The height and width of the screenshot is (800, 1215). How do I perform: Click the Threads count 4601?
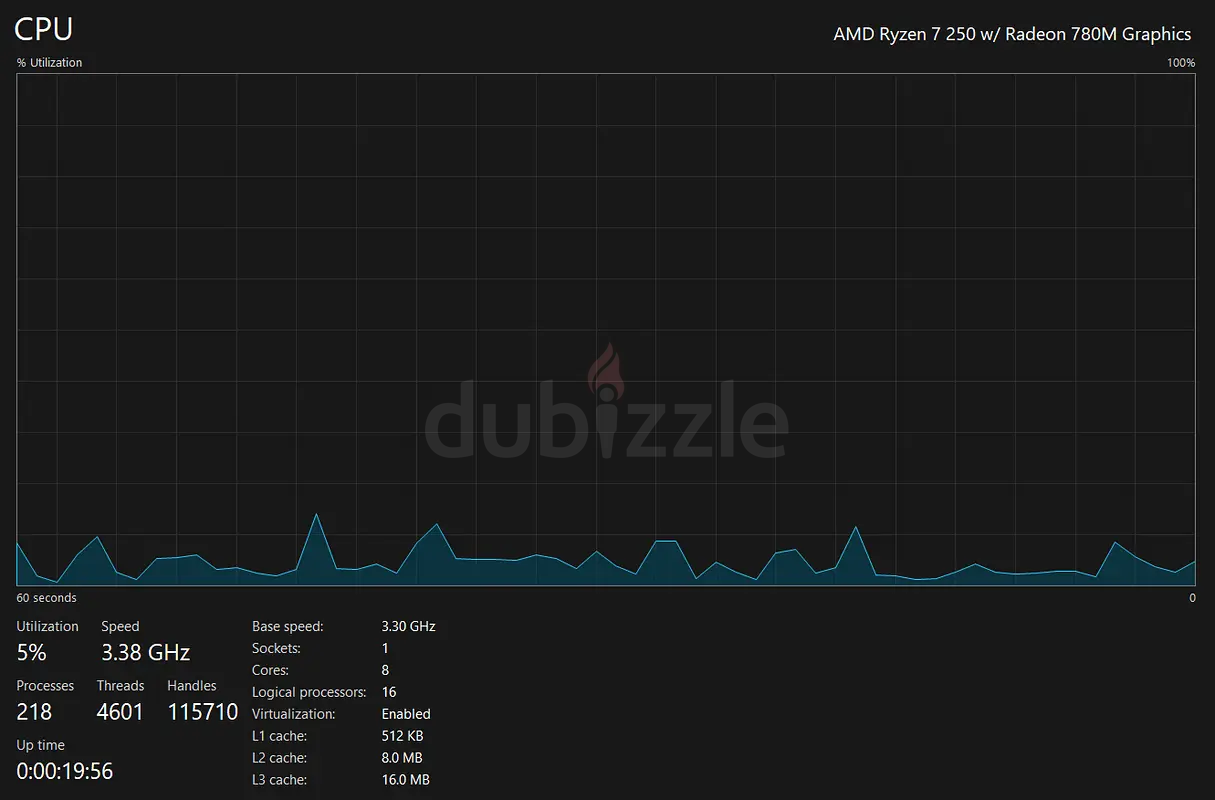[x=120, y=712]
